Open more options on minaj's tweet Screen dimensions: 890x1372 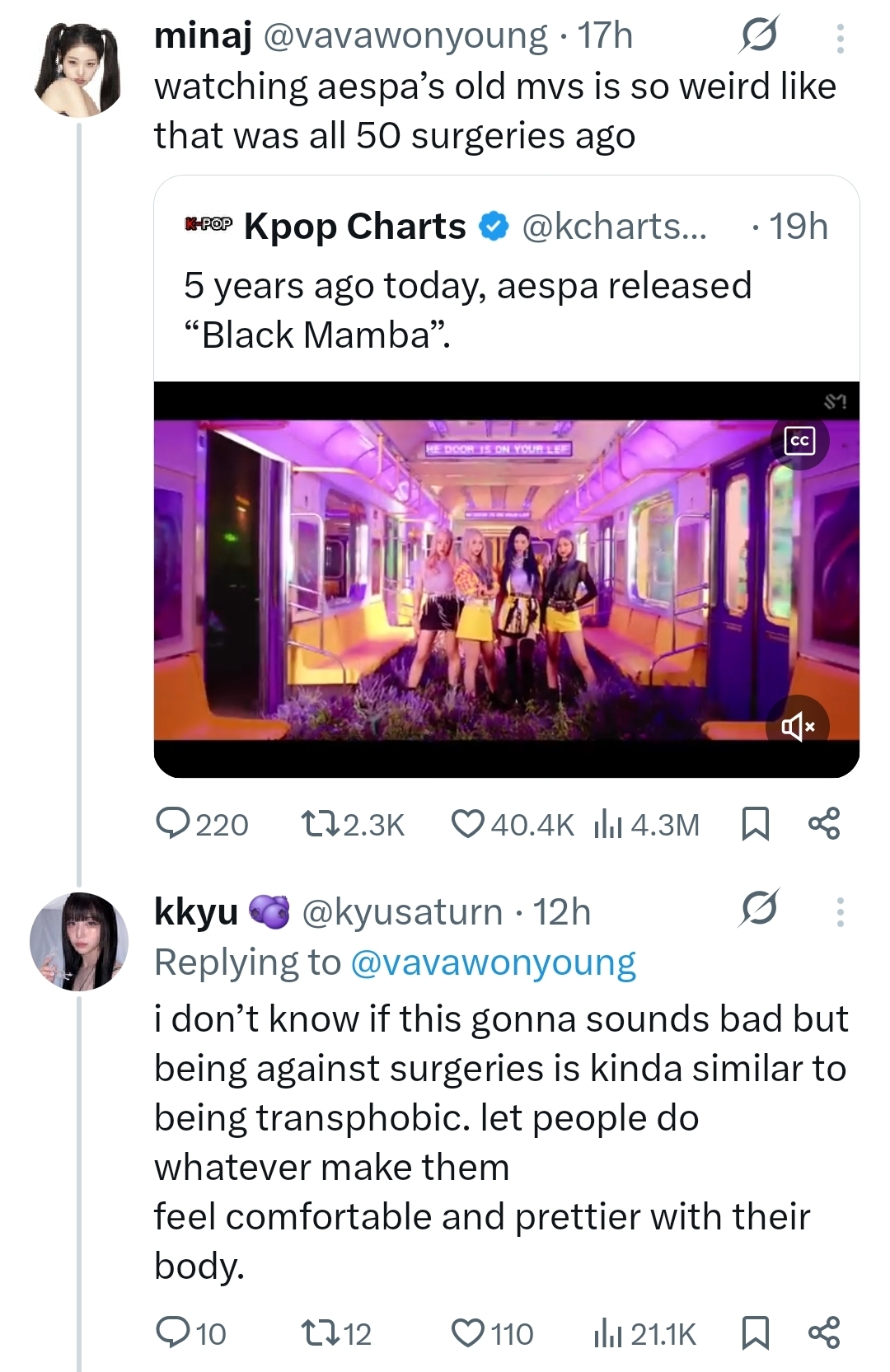840,38
